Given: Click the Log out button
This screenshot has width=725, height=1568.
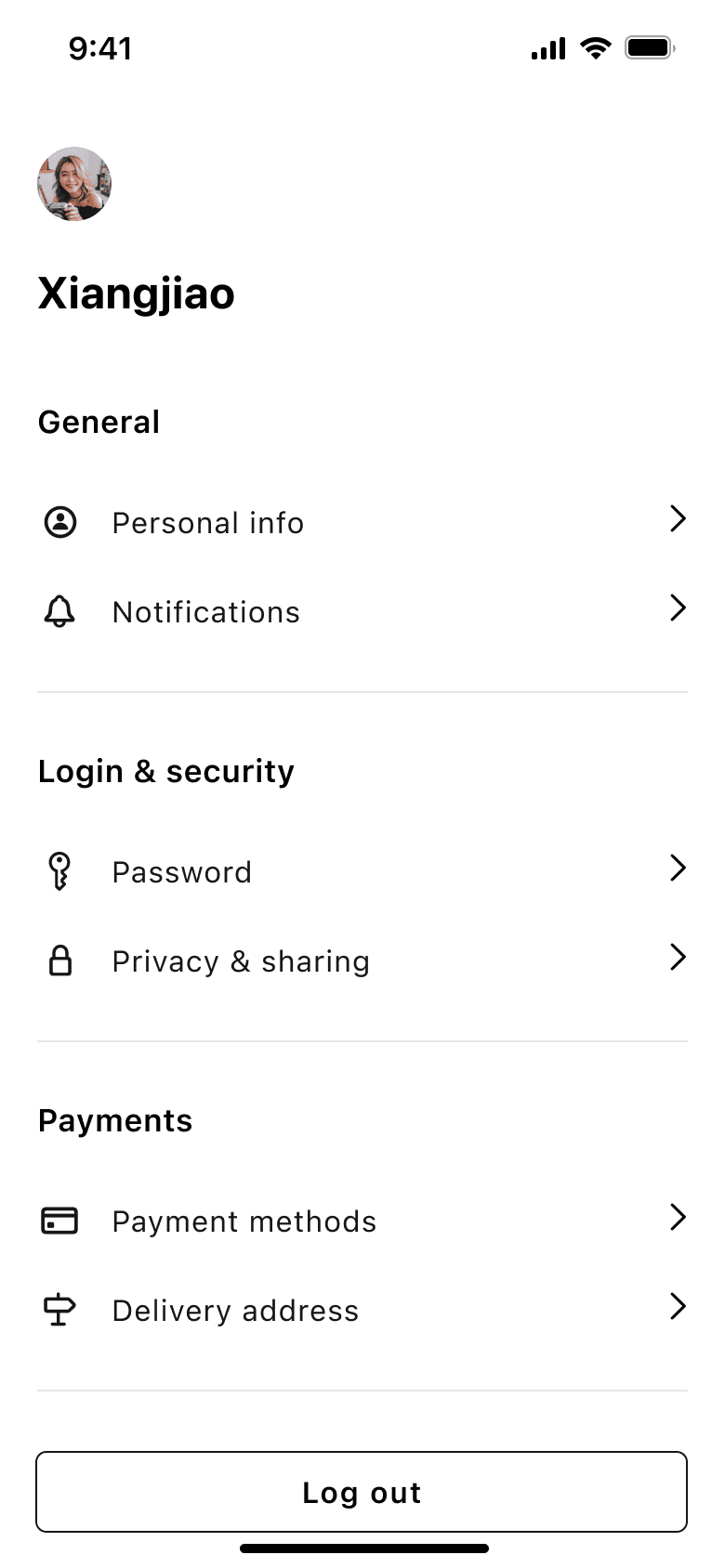Looking at the screenshot, I should pos(362,1492).
